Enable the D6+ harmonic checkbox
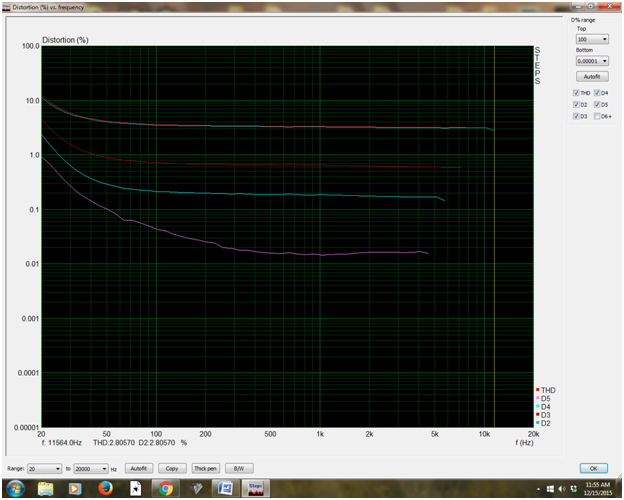 [x=598, y=116]
